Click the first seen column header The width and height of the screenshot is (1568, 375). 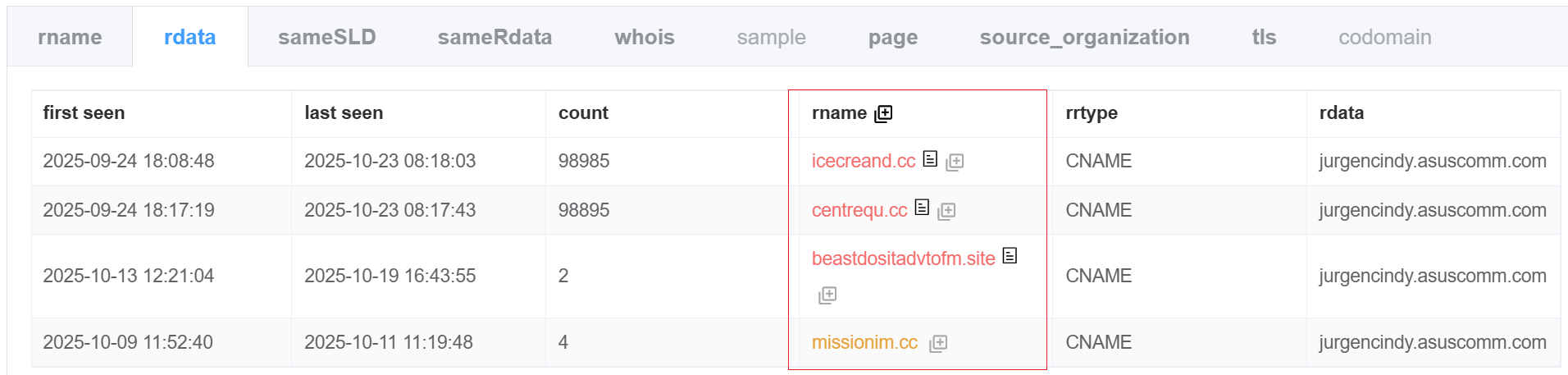pyautogui.click(x=84, y=113)
